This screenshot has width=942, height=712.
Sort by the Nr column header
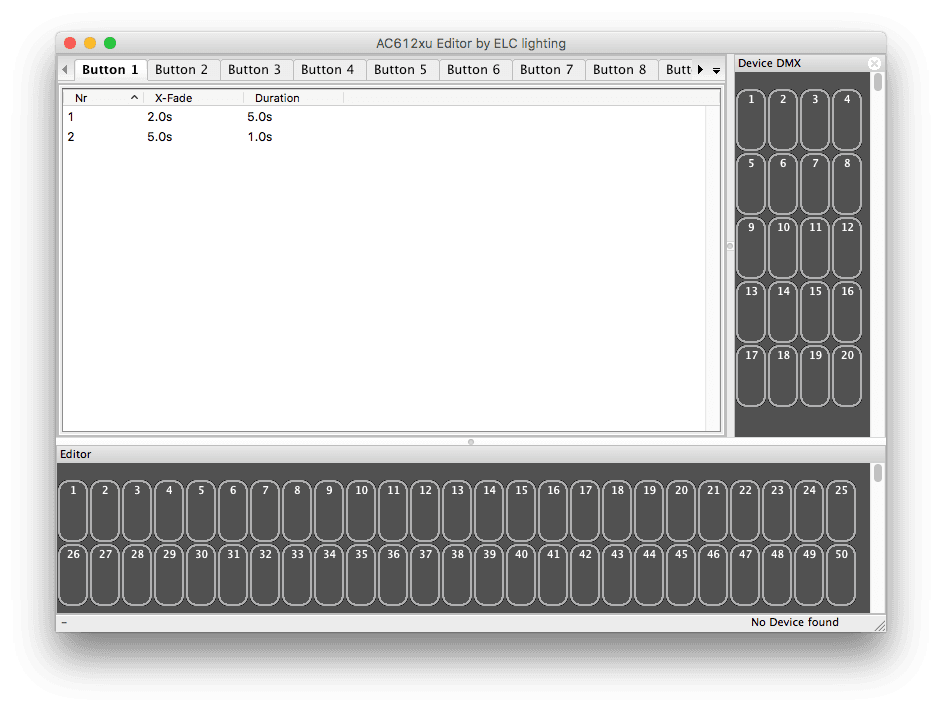[x=103, y=98]
